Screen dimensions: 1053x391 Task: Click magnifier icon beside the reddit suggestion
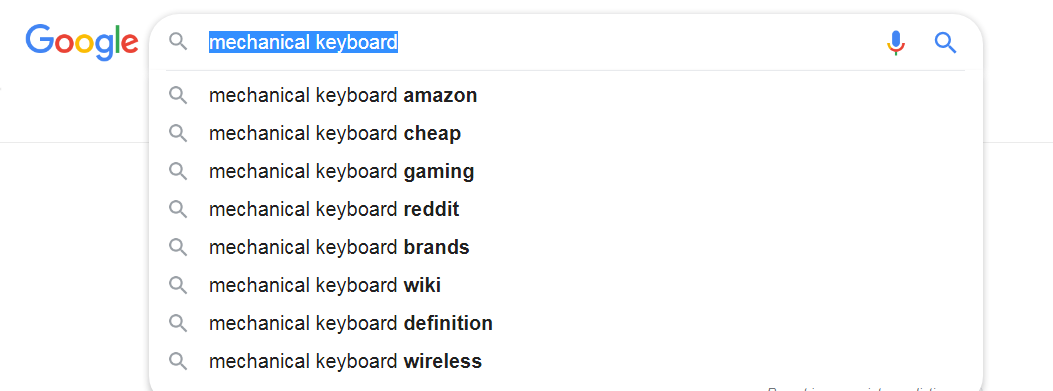178,210
